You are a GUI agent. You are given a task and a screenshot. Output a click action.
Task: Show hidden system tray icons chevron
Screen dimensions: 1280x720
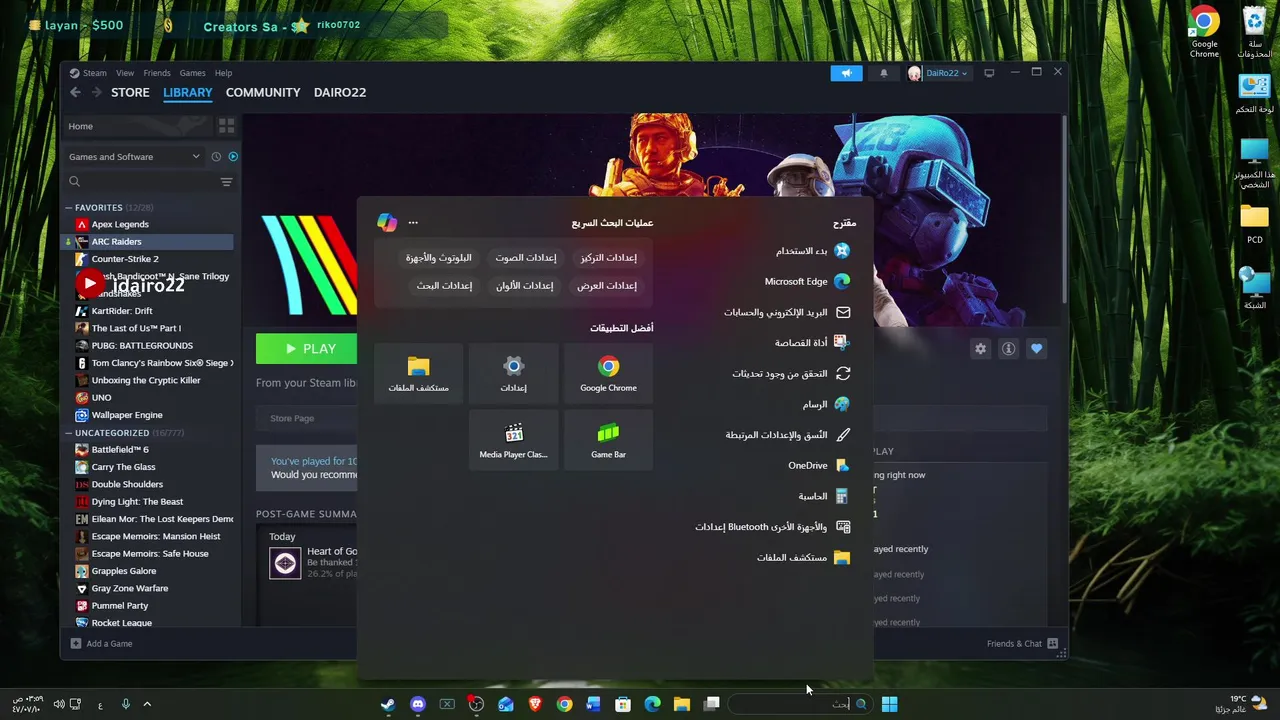point(147,704)
